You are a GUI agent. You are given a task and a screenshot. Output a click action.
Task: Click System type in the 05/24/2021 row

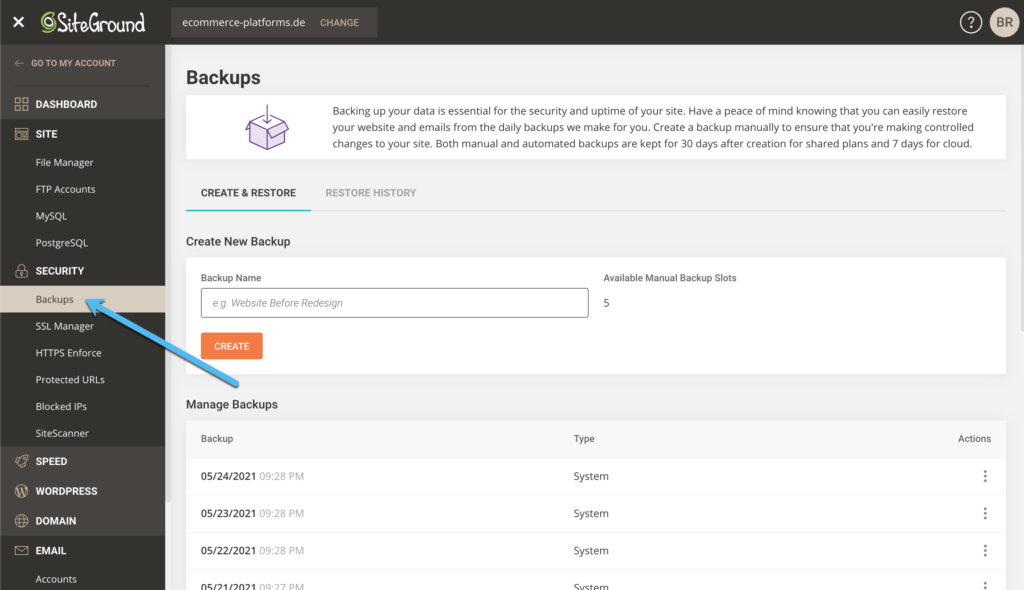tap(591, 476)
